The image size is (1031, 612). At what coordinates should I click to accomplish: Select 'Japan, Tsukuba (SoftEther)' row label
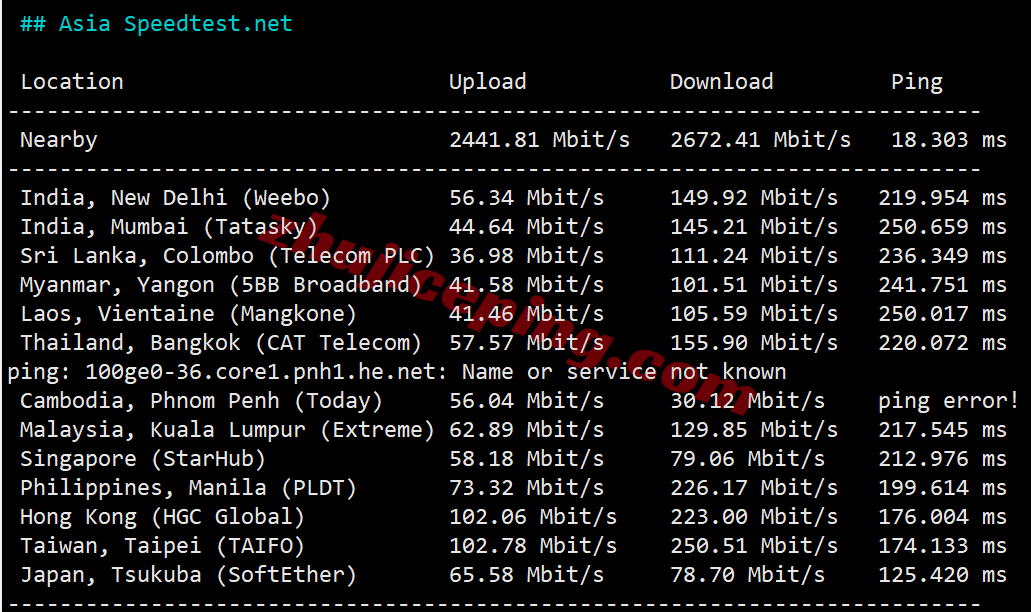[x=188, y=575]
